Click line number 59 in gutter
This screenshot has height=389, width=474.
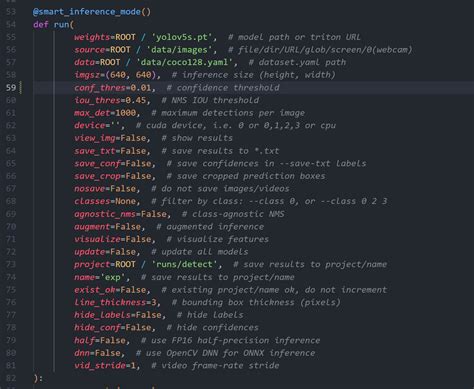tap(11, 88)
